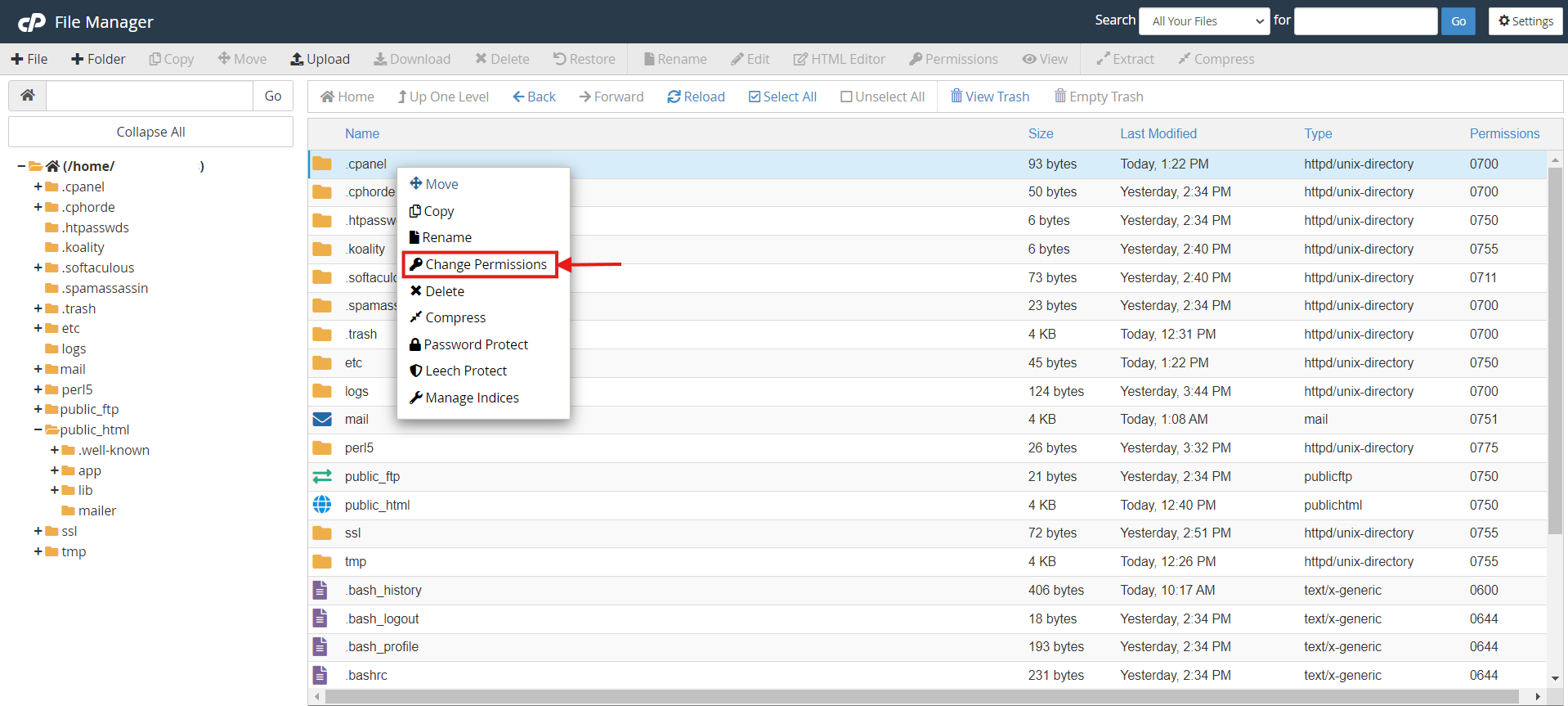The image size is (1568, 706).
Task: Open the HTML Editor
Action: 840,59
